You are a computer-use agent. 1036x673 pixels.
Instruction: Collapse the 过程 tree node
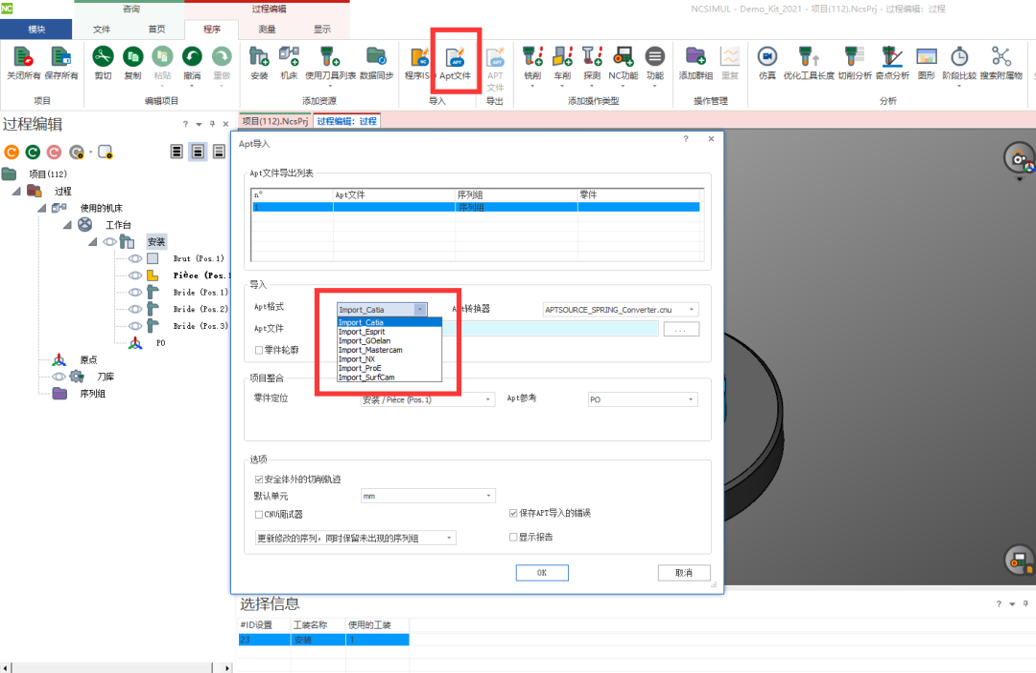(16, 191)
